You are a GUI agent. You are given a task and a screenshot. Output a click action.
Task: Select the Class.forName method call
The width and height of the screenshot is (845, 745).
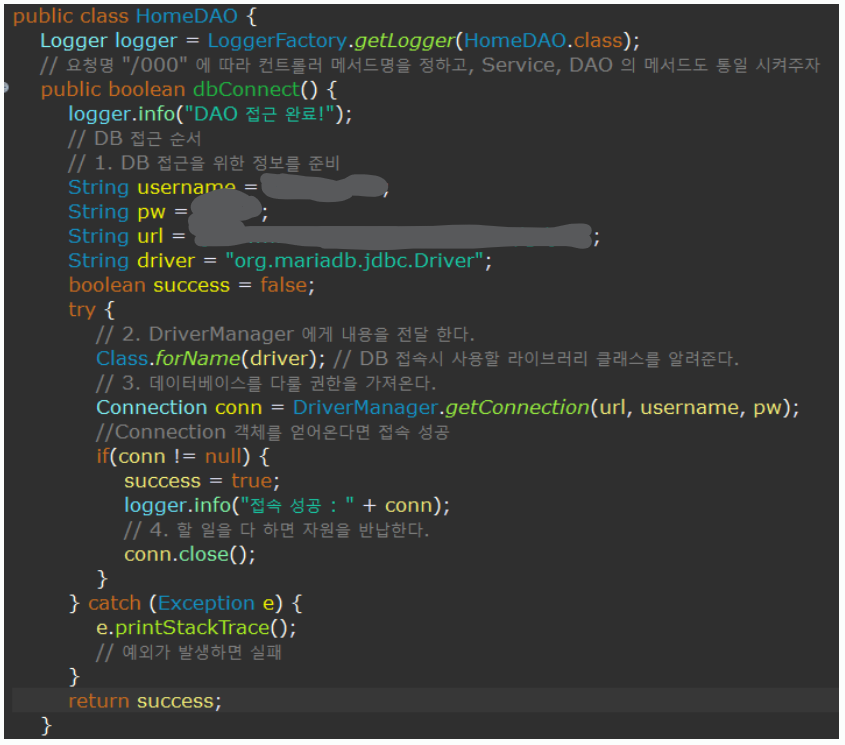[x=165, y=358]
